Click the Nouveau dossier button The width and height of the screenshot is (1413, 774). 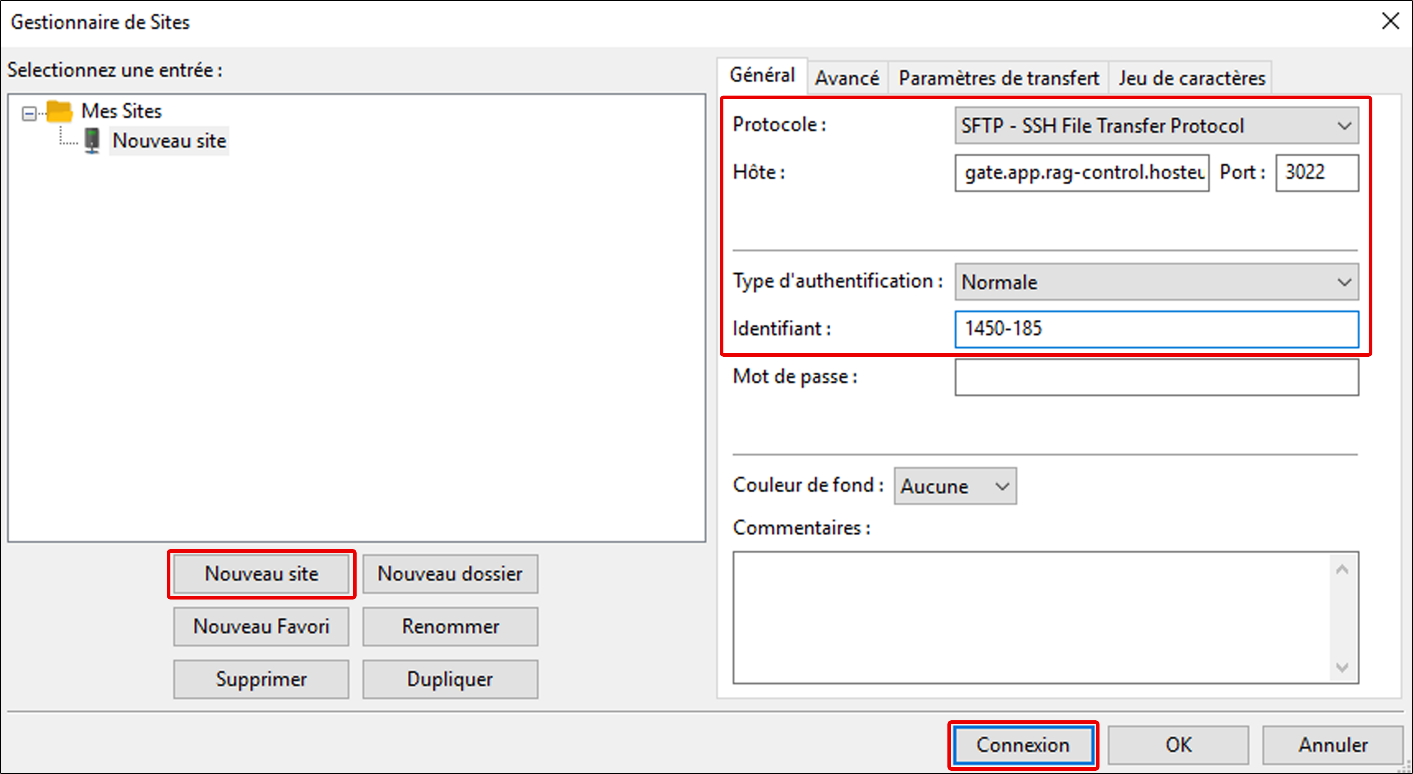450,574
